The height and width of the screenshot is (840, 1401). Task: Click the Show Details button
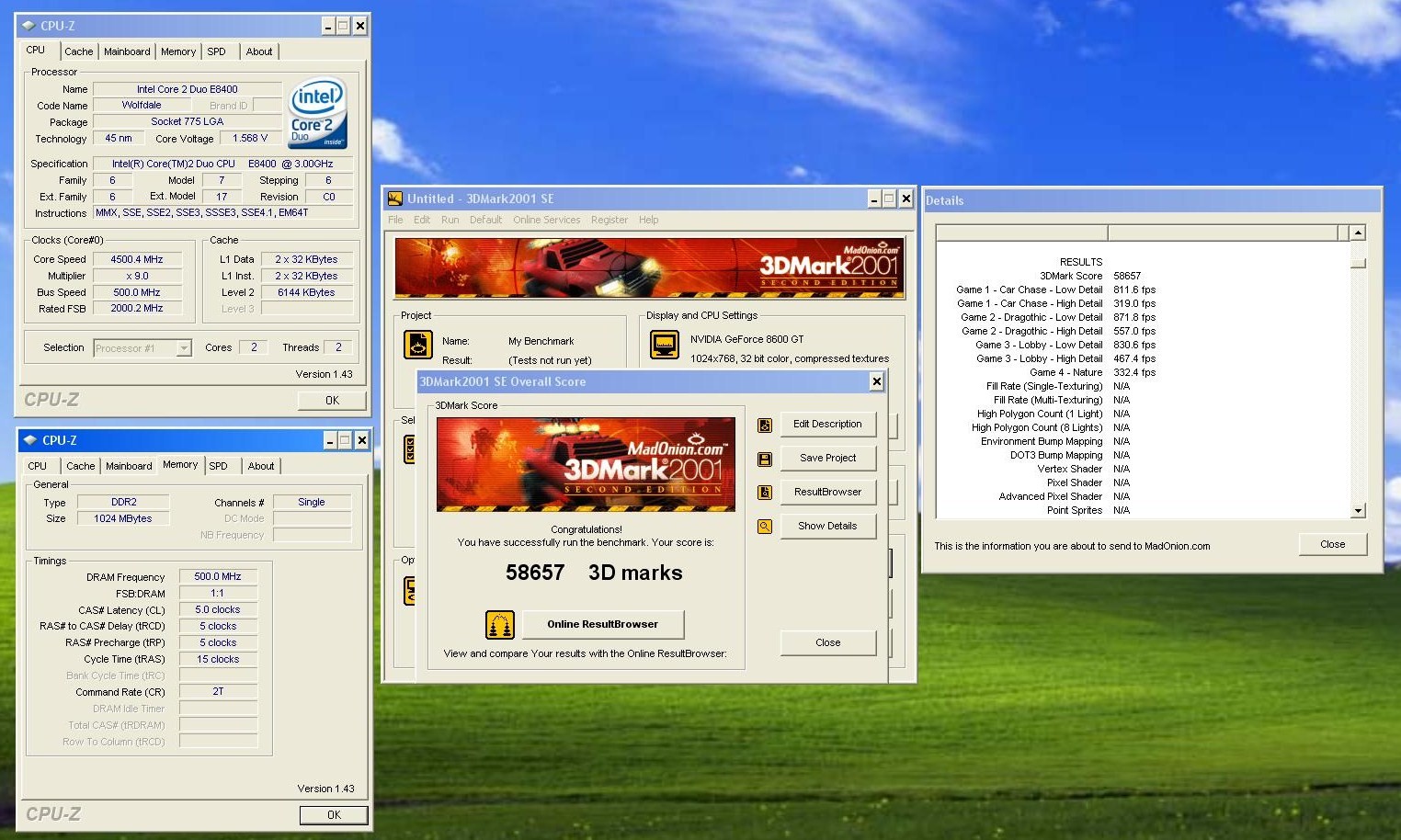(x=827, y=527)
